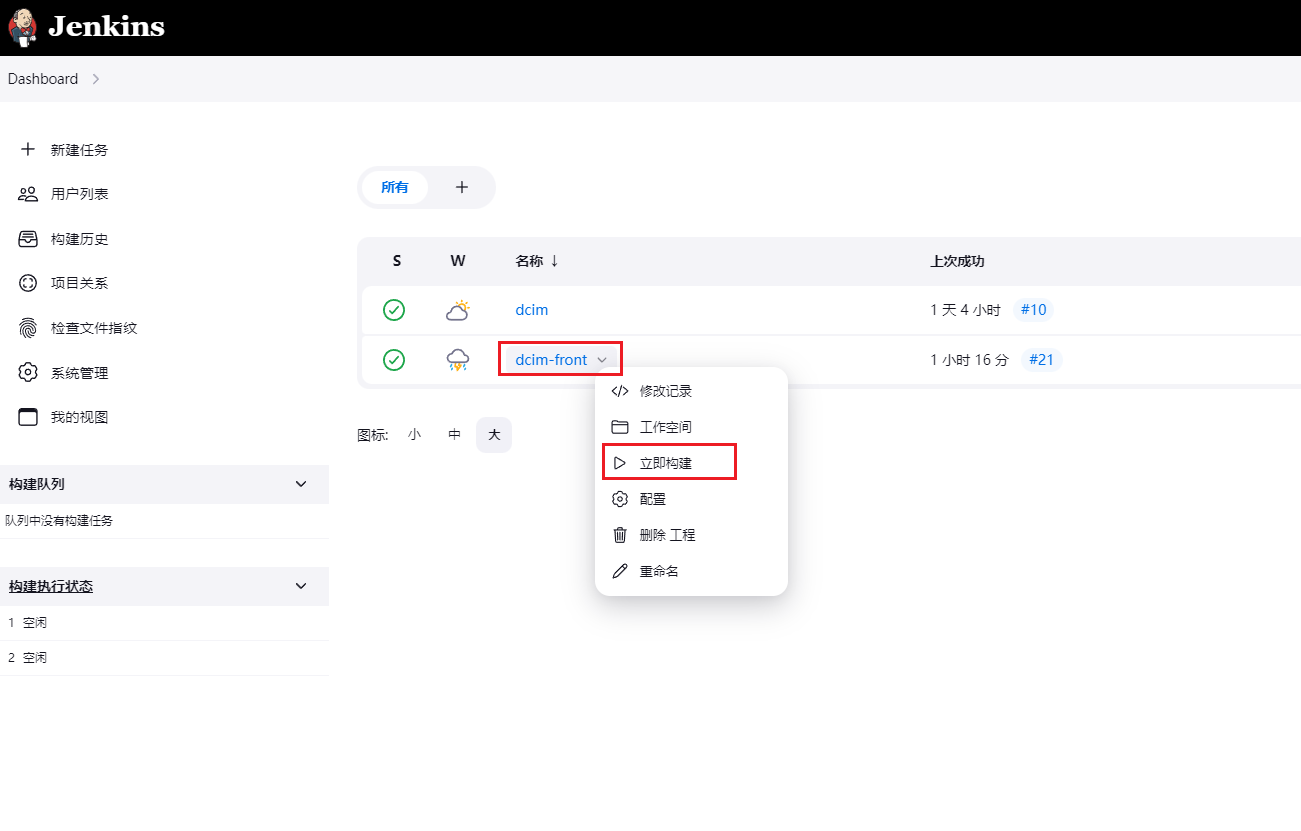Click the trash icon for 删除 工程
Image resolution: width=1301 pixels, height=831 pixels.
pyautogui.click(x=620, y=535)
